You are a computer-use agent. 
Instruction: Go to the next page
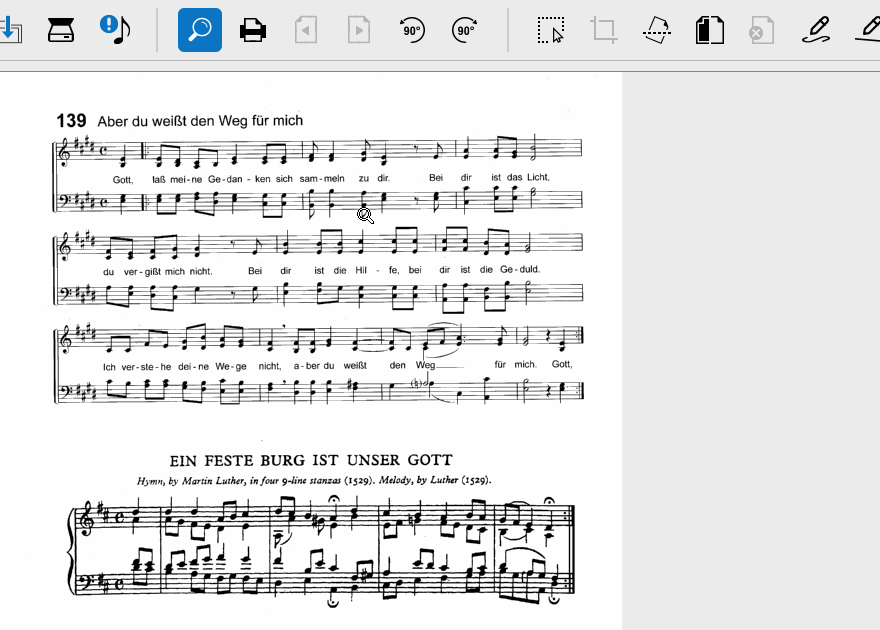(358, 30)
